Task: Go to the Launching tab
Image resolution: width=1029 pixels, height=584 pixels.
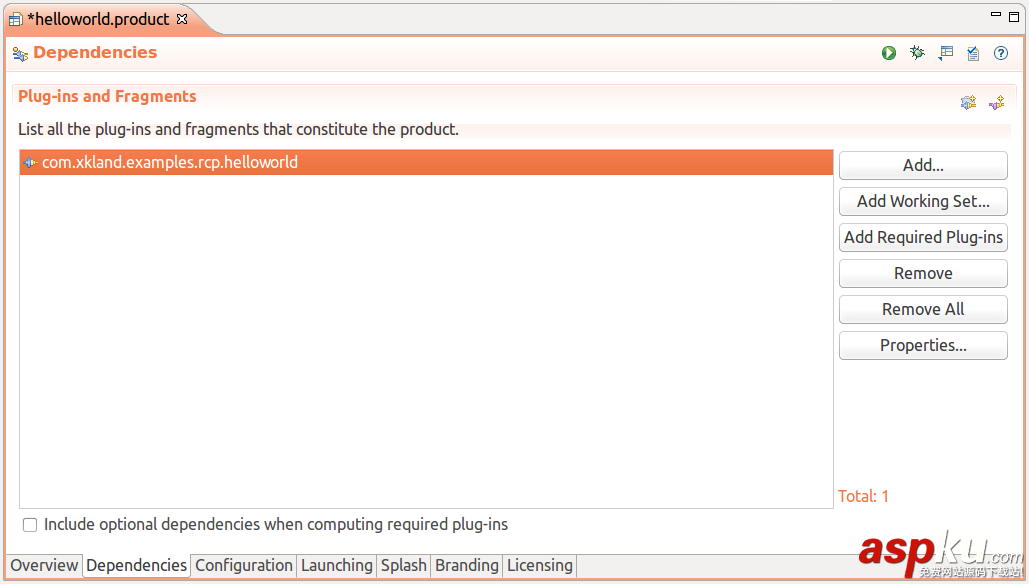Action: 337,566
